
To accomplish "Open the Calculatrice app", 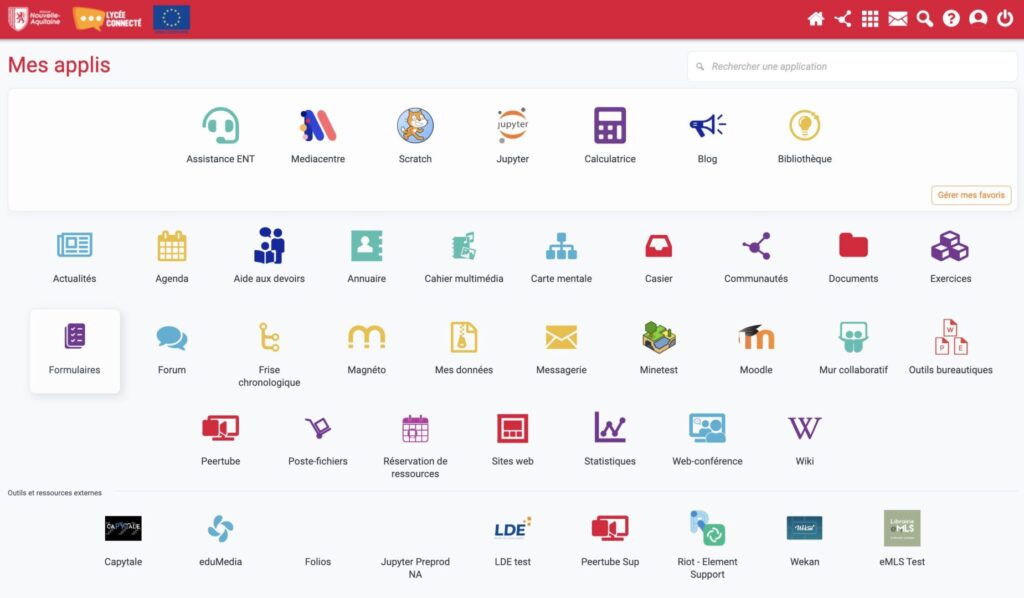I will coord(609,127).
